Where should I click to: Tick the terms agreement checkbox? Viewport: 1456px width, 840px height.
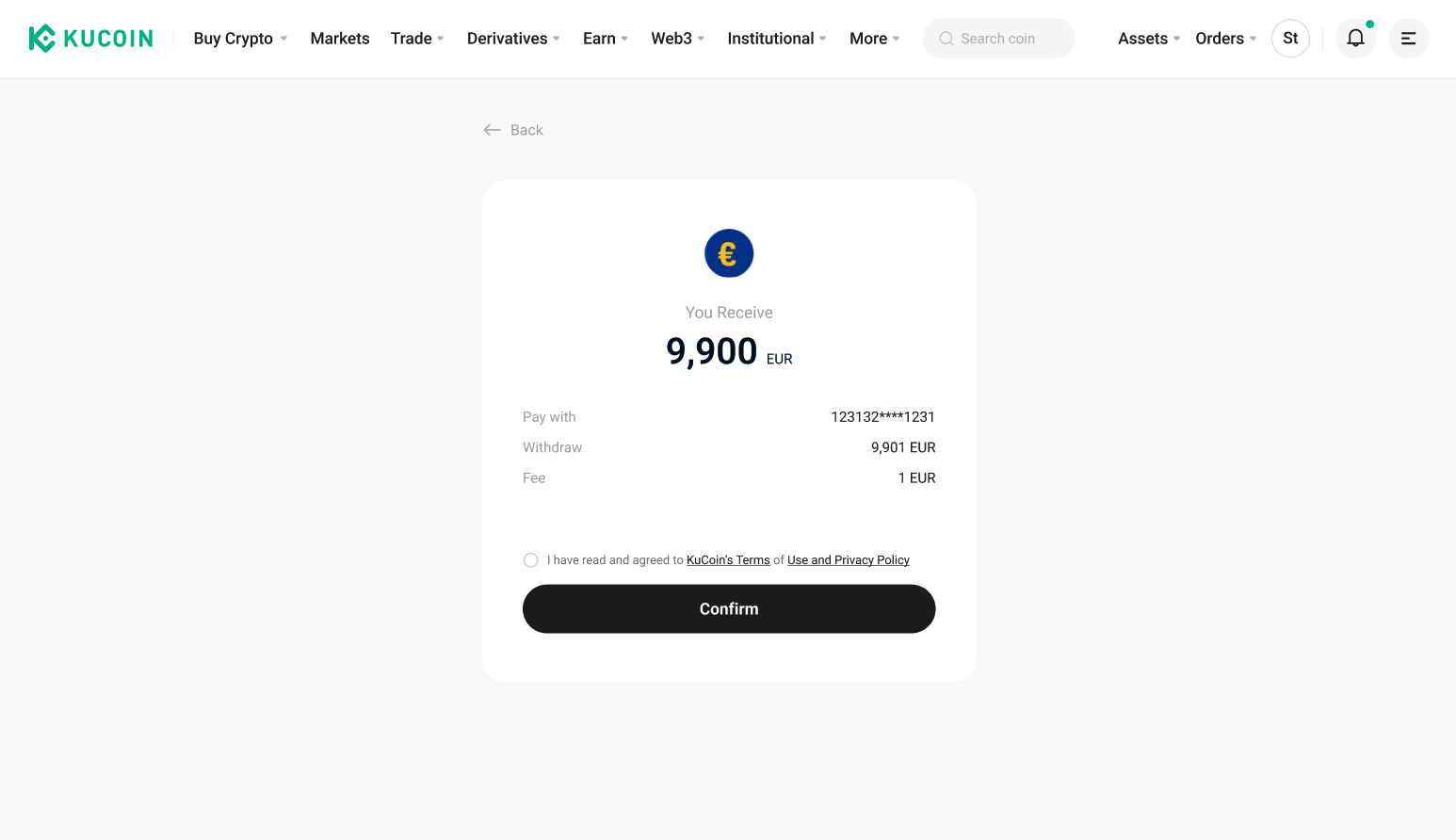point(531,560)
